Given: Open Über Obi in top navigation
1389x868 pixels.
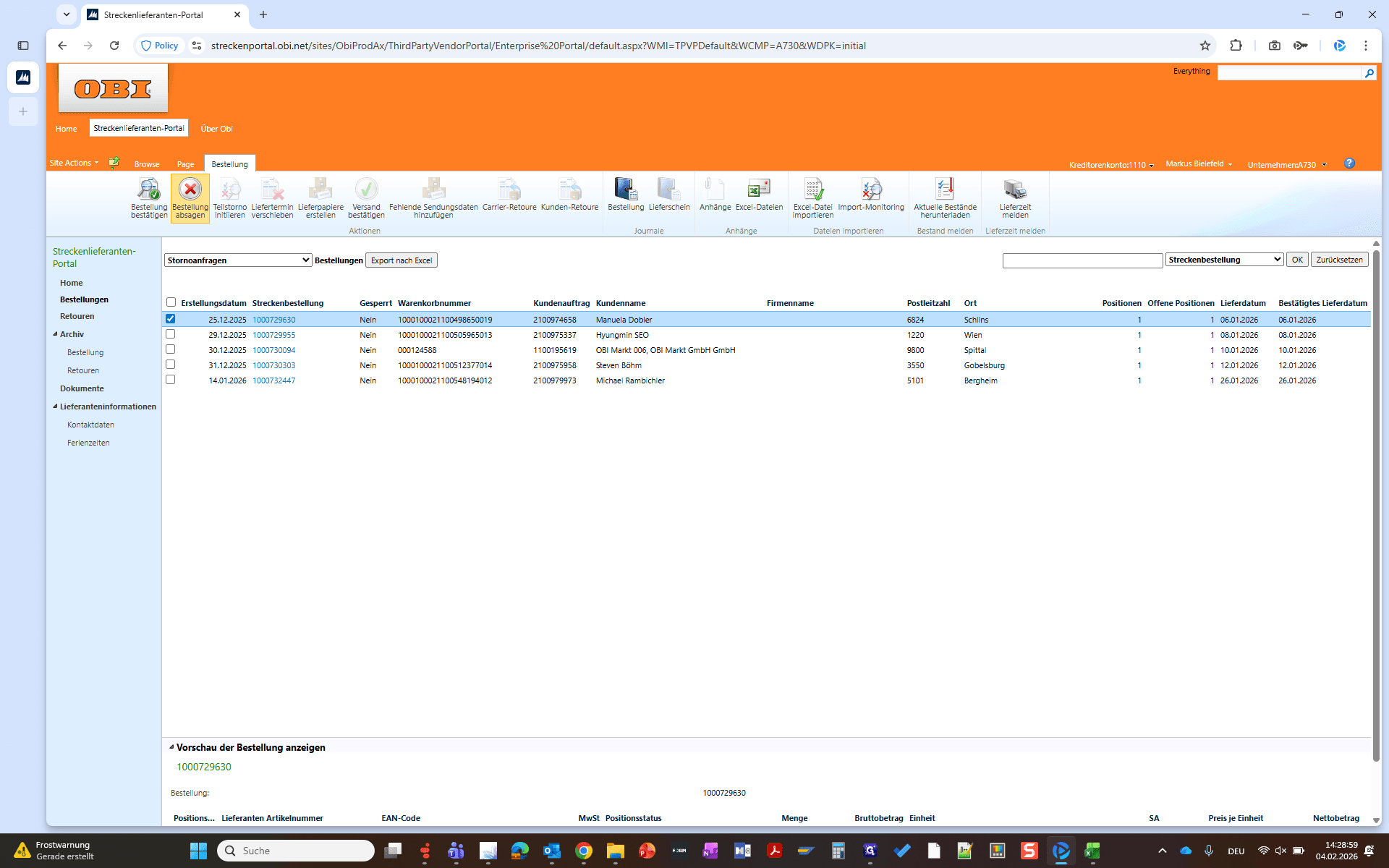Looking at the screenshot, I should (216, 129).
